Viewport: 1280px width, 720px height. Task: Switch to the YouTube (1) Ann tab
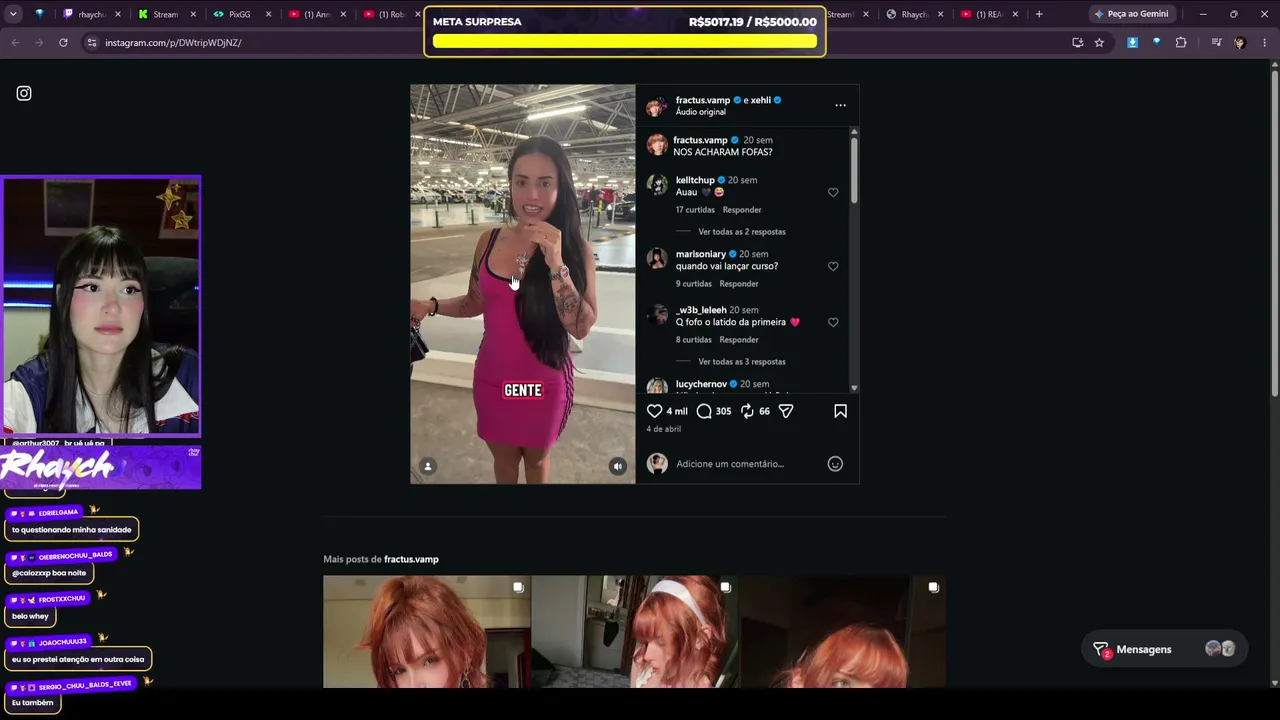(x=316, y=14)
